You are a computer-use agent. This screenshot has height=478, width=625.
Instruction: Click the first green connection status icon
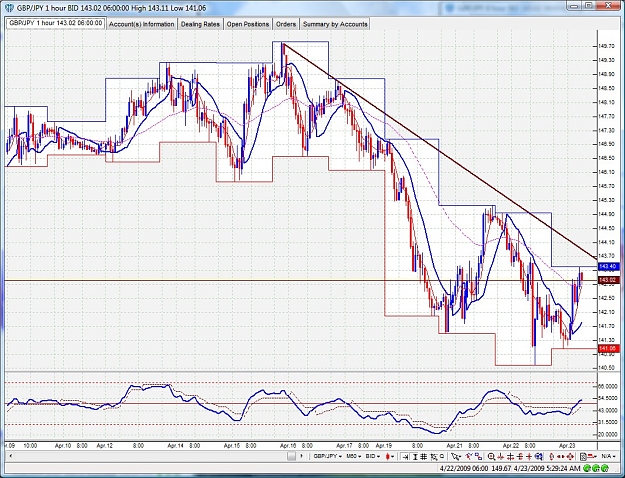pos(587,468)
